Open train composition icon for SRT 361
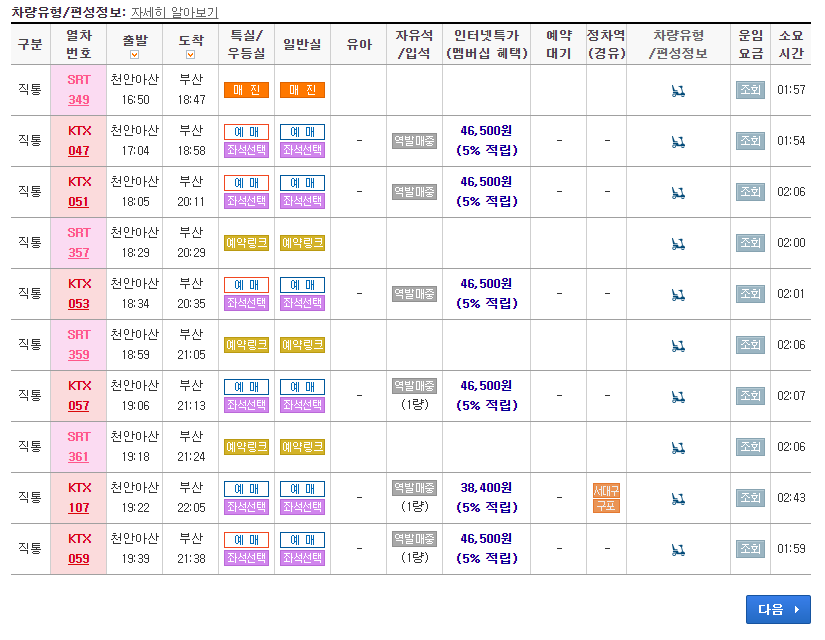Image resolution: width=825 pixels, height=640 pixels. pos(678,448)
